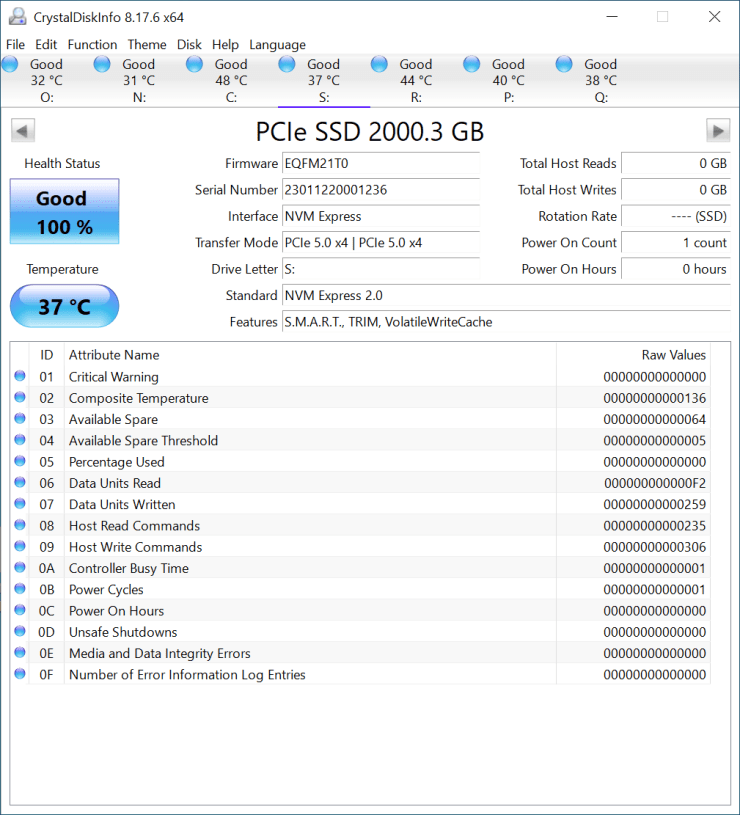
Task: Click the Standard field NVM Express 2.0
Action: [x=506, y=296]
